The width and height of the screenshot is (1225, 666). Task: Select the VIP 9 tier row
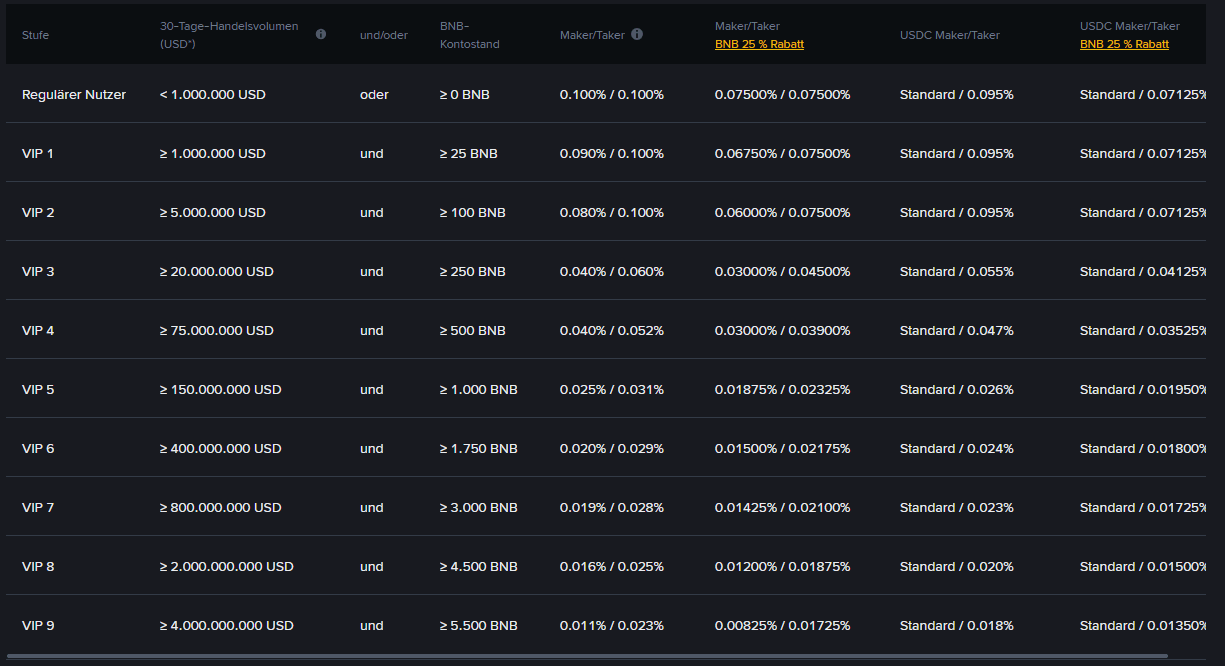coord(37,625)
